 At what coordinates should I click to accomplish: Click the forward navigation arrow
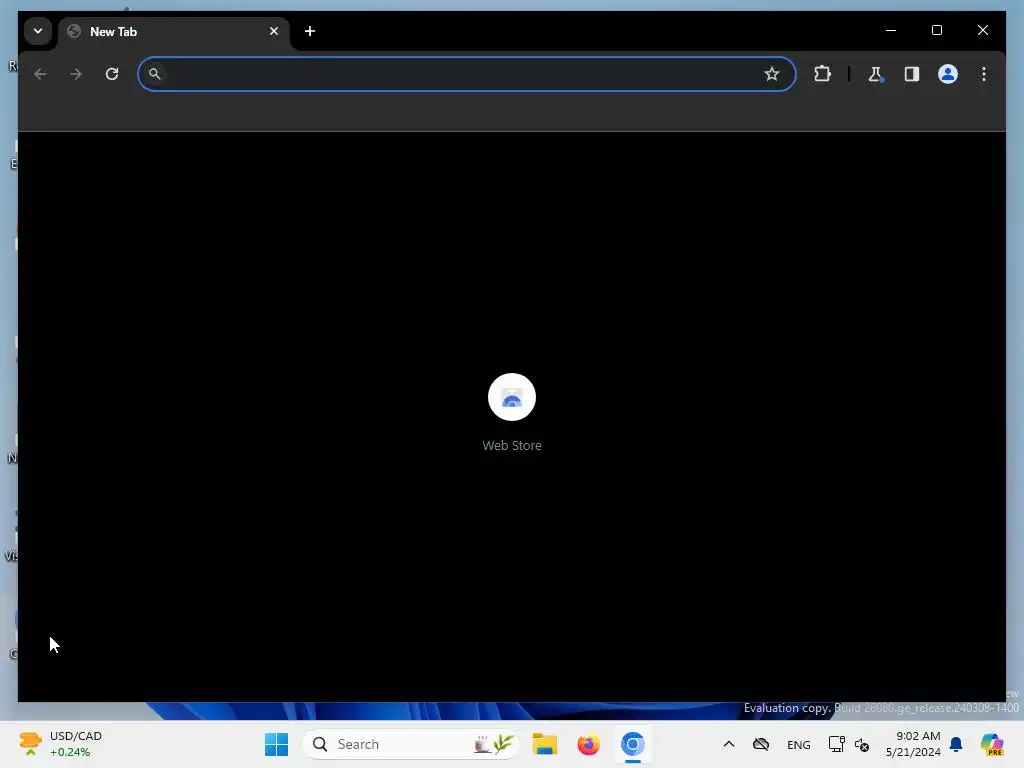pyautogui.click(x=76, y=74)
